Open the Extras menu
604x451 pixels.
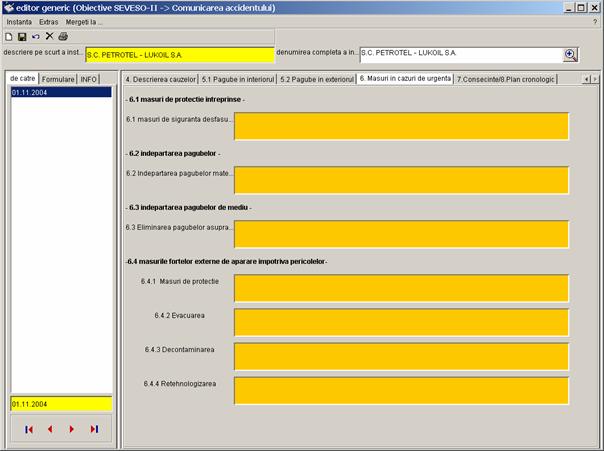click(x=48, y=21)
